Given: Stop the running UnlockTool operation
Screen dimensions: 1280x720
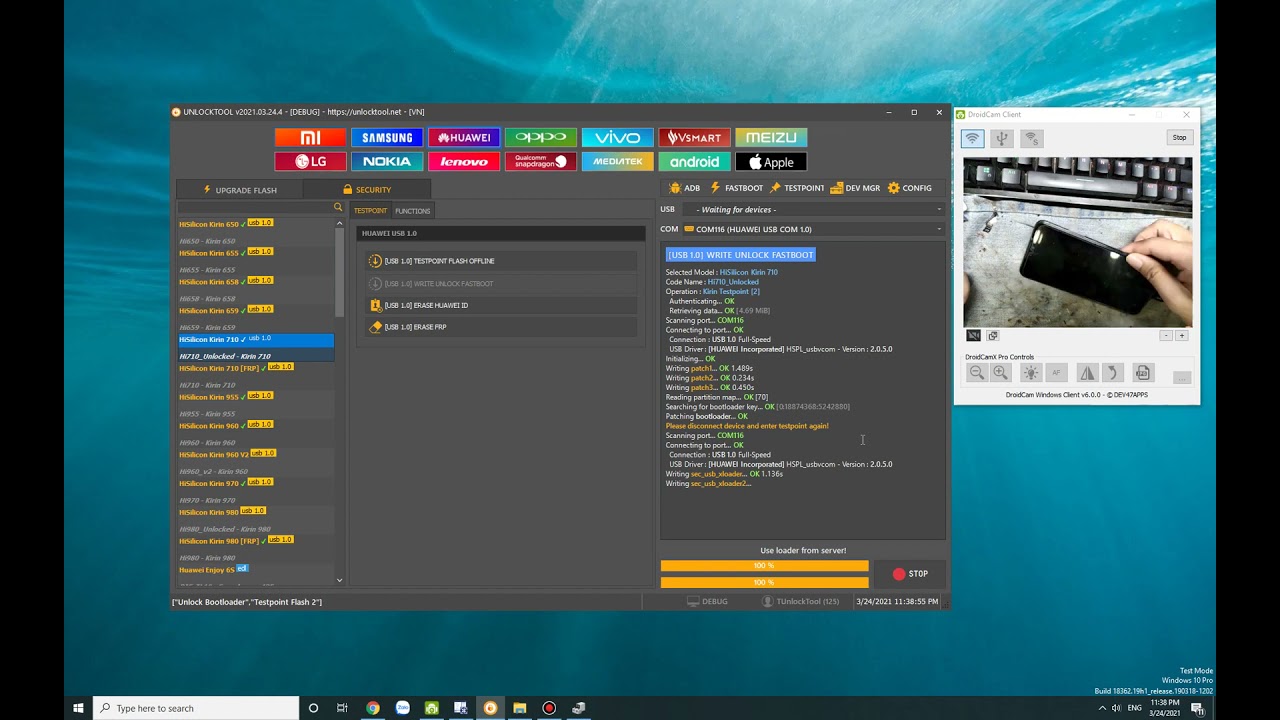Looking at the screenshot, I should (x=910, y=574).
